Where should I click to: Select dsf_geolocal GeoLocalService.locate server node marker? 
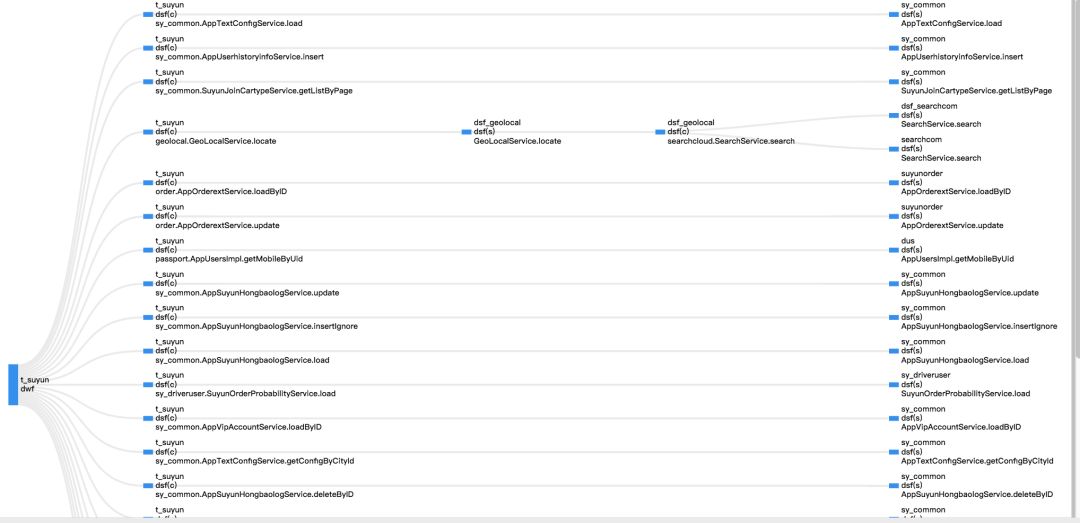pyautogui.click(x=466, y=131)
